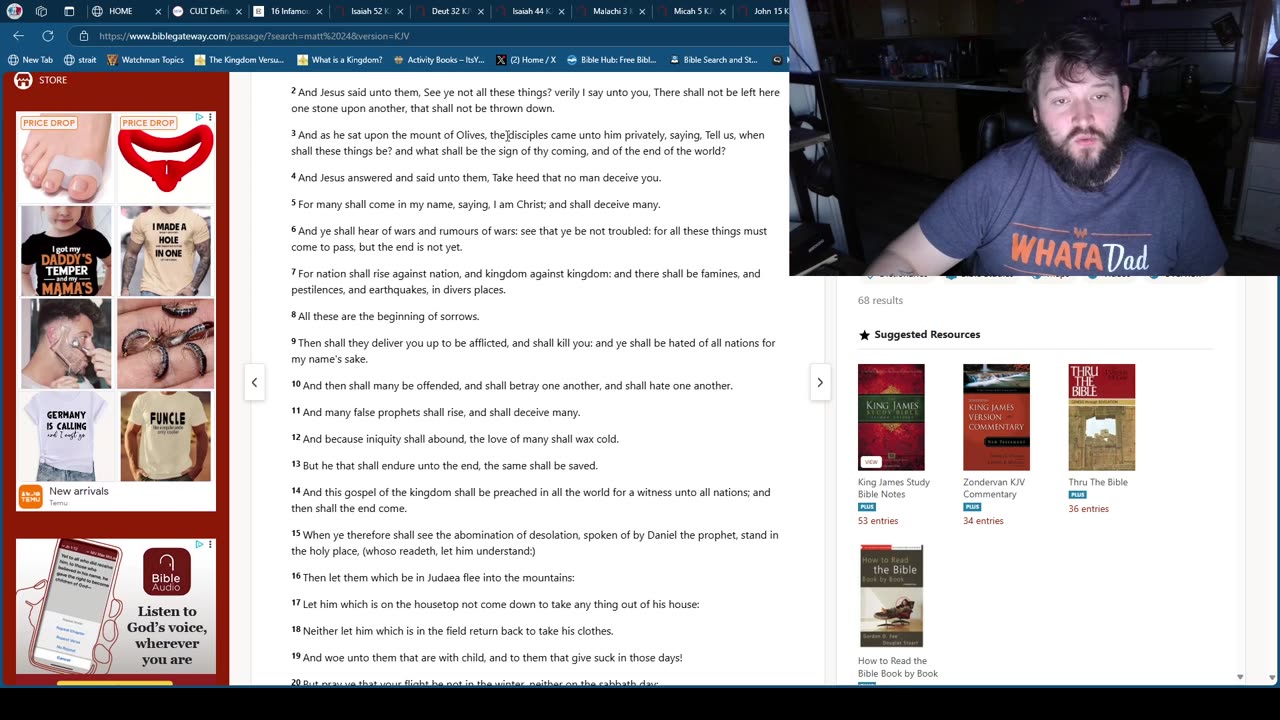Switch to the Isaiah 44 KJV tab
Screen dimensions: 1280x720
(531, 11)
